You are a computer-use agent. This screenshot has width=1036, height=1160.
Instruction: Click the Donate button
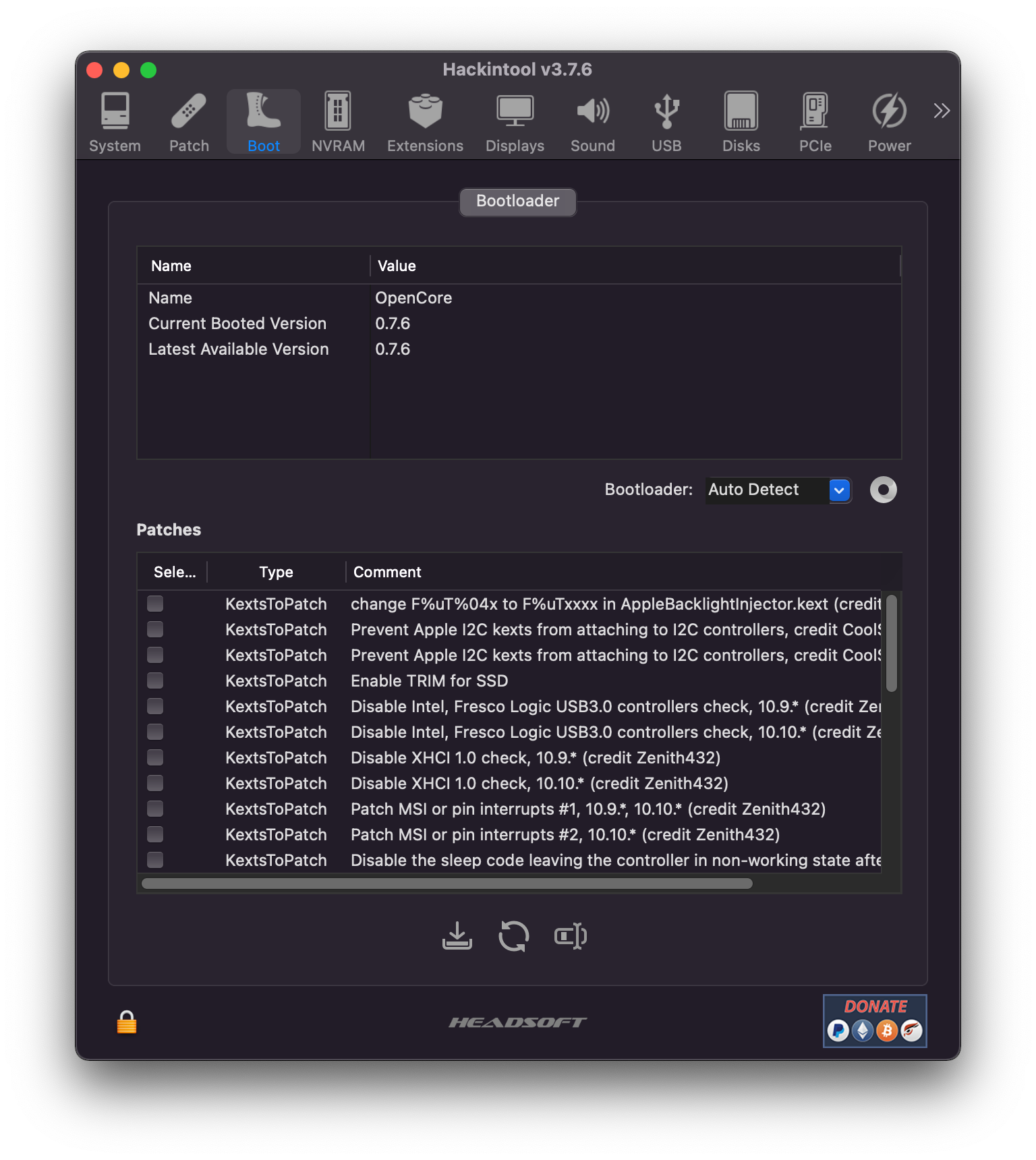875,1021
